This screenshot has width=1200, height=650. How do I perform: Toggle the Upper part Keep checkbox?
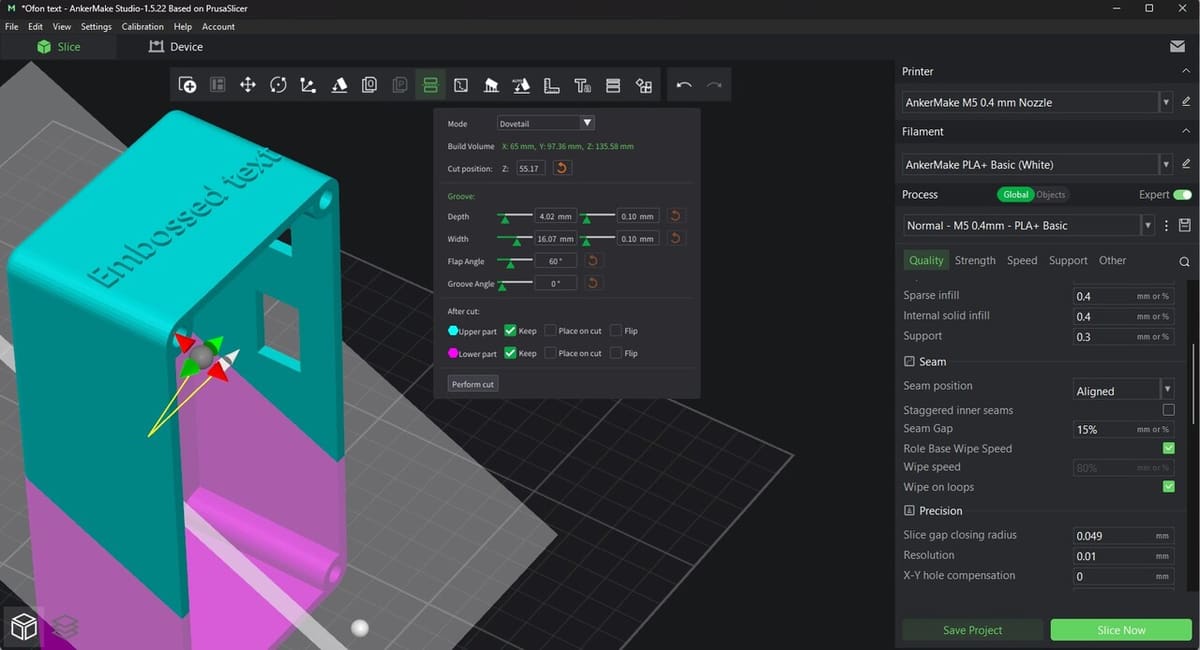coord(510,331)
